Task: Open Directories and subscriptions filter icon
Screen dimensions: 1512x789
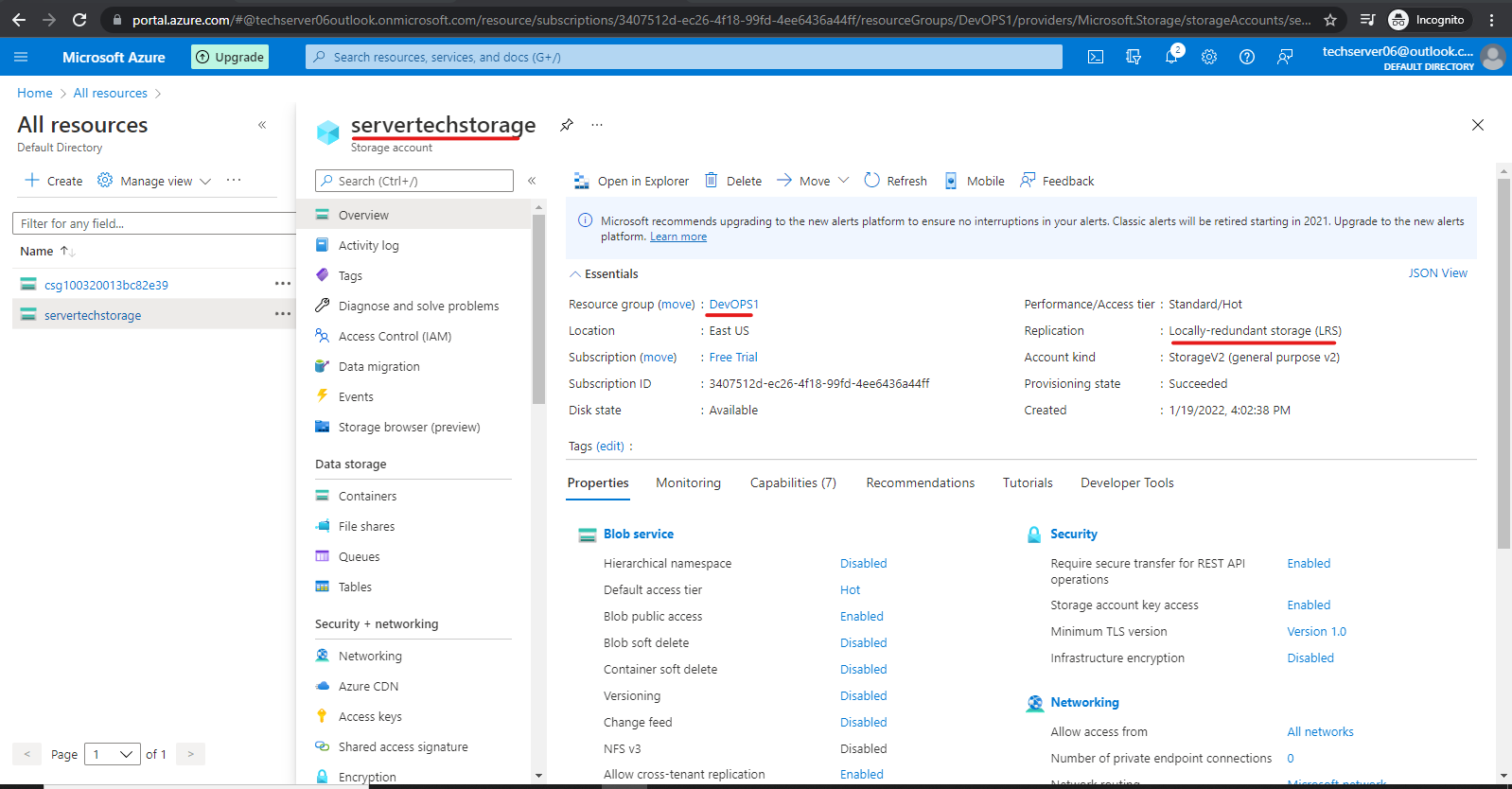Action: click(1134, 57)
